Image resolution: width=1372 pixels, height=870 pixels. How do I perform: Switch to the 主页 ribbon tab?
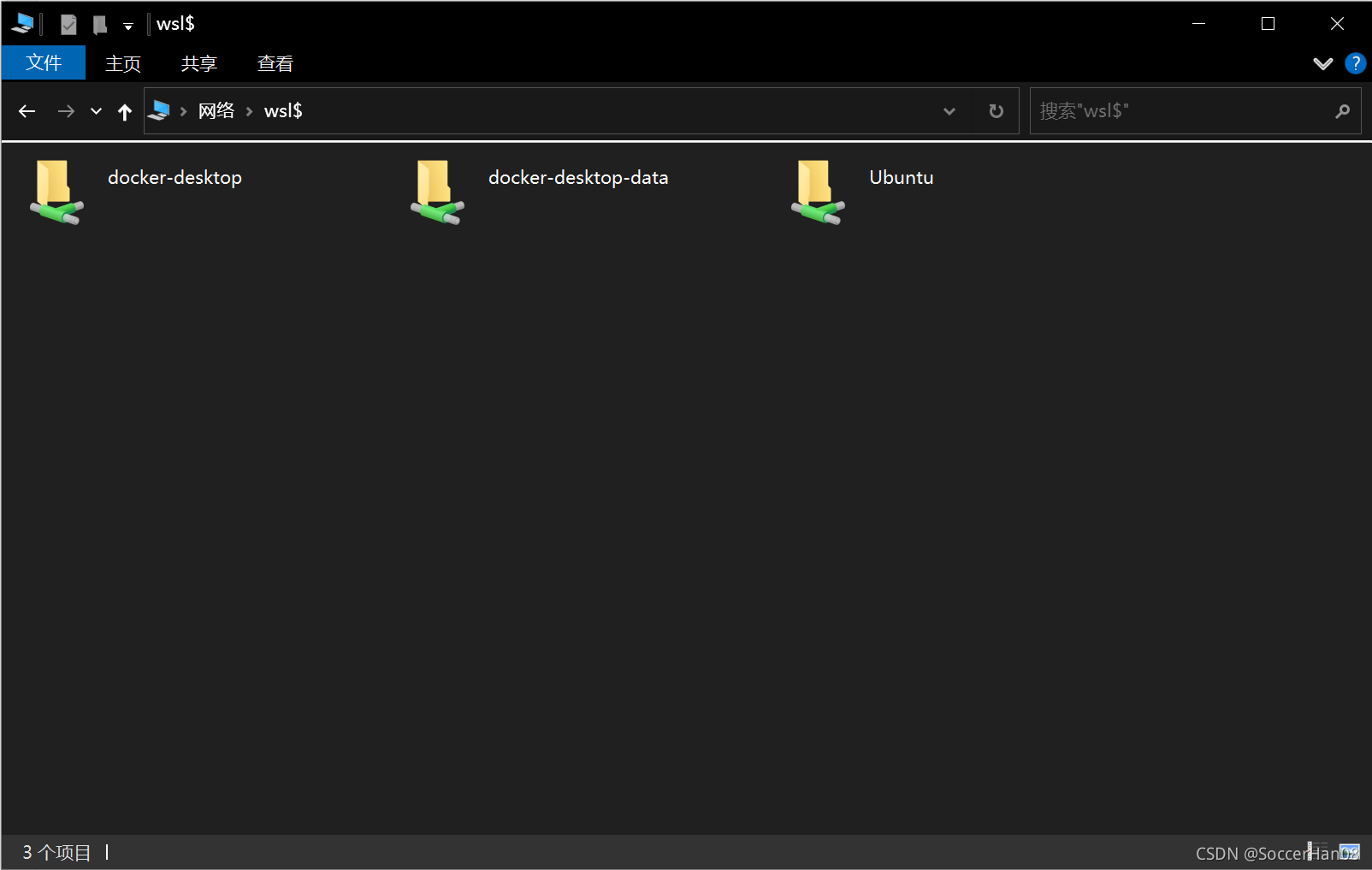(x=123, y=63)
